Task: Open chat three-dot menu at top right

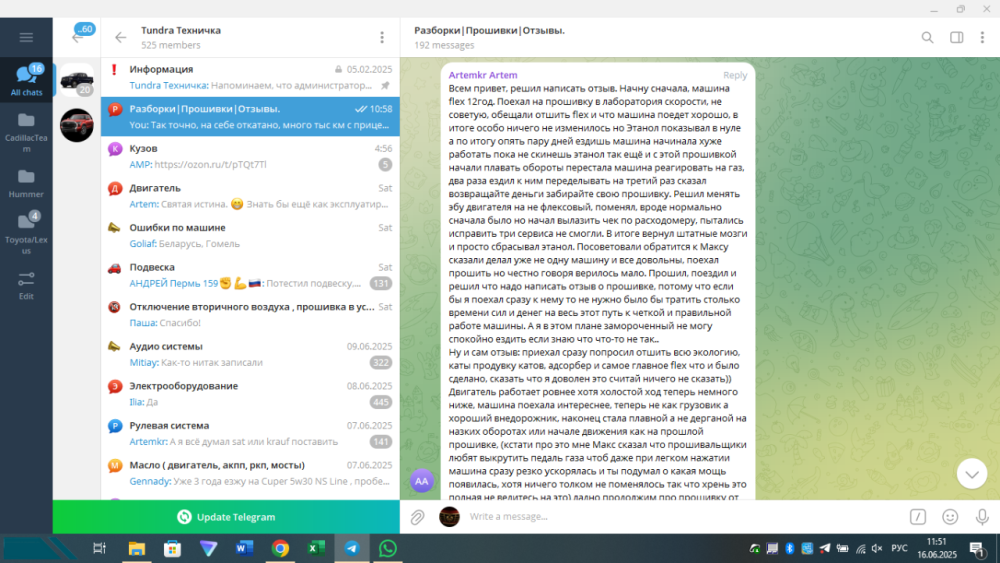Action: tap(984, 38)
